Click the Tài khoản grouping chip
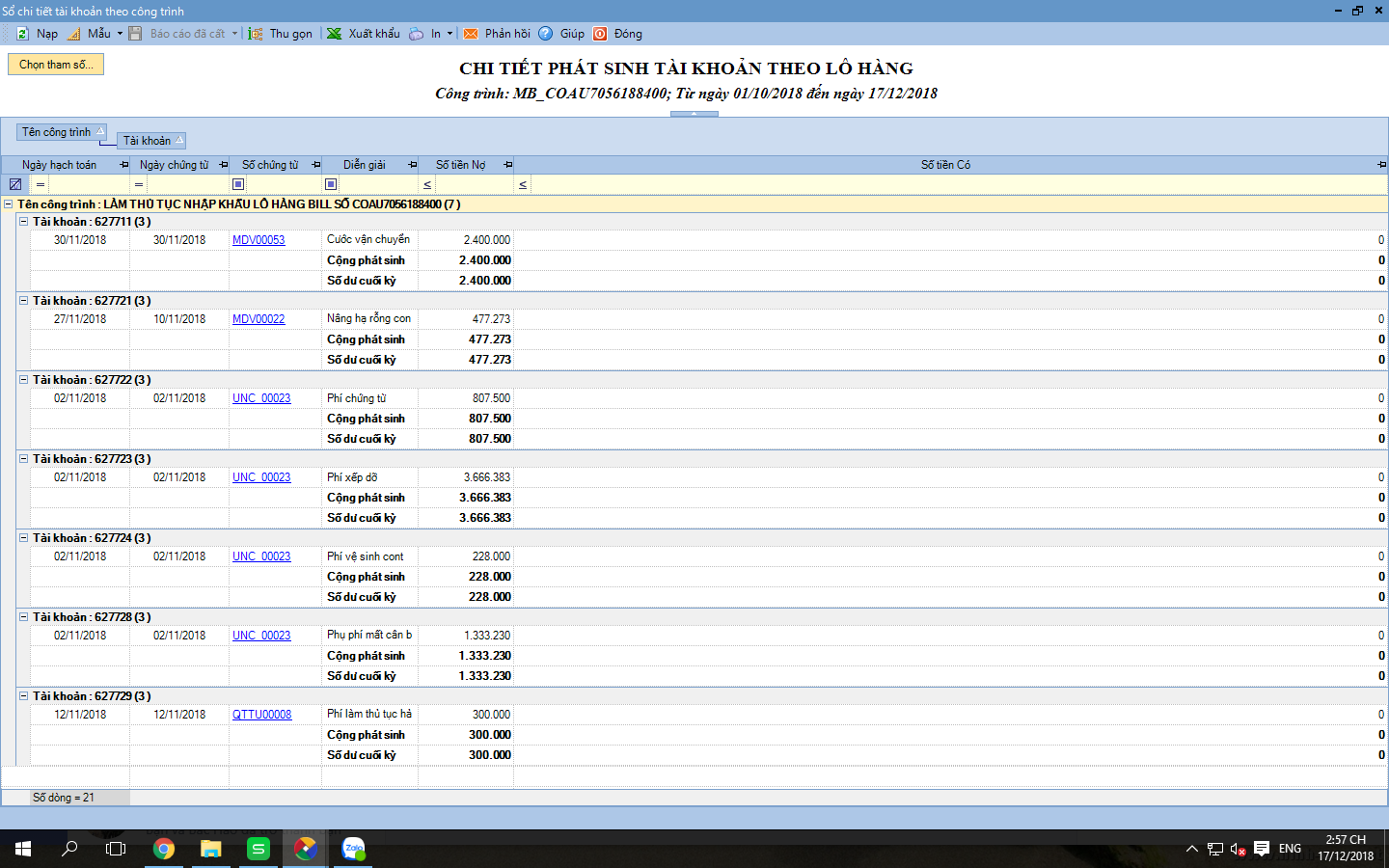 (x=151, y=141)
